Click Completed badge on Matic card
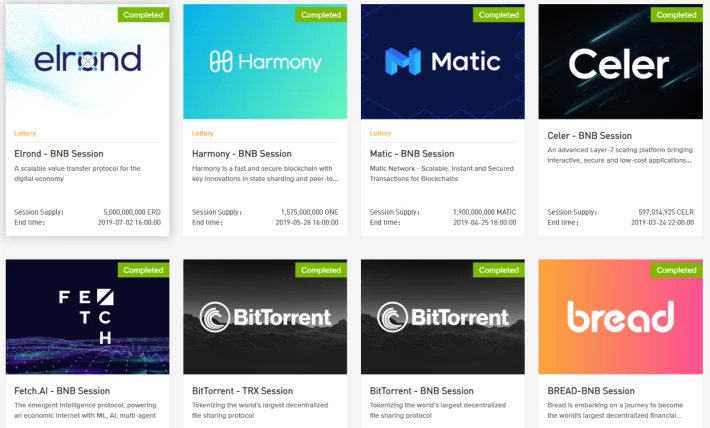The width and height of the screenshot is (710, 428). pos(499,15)
